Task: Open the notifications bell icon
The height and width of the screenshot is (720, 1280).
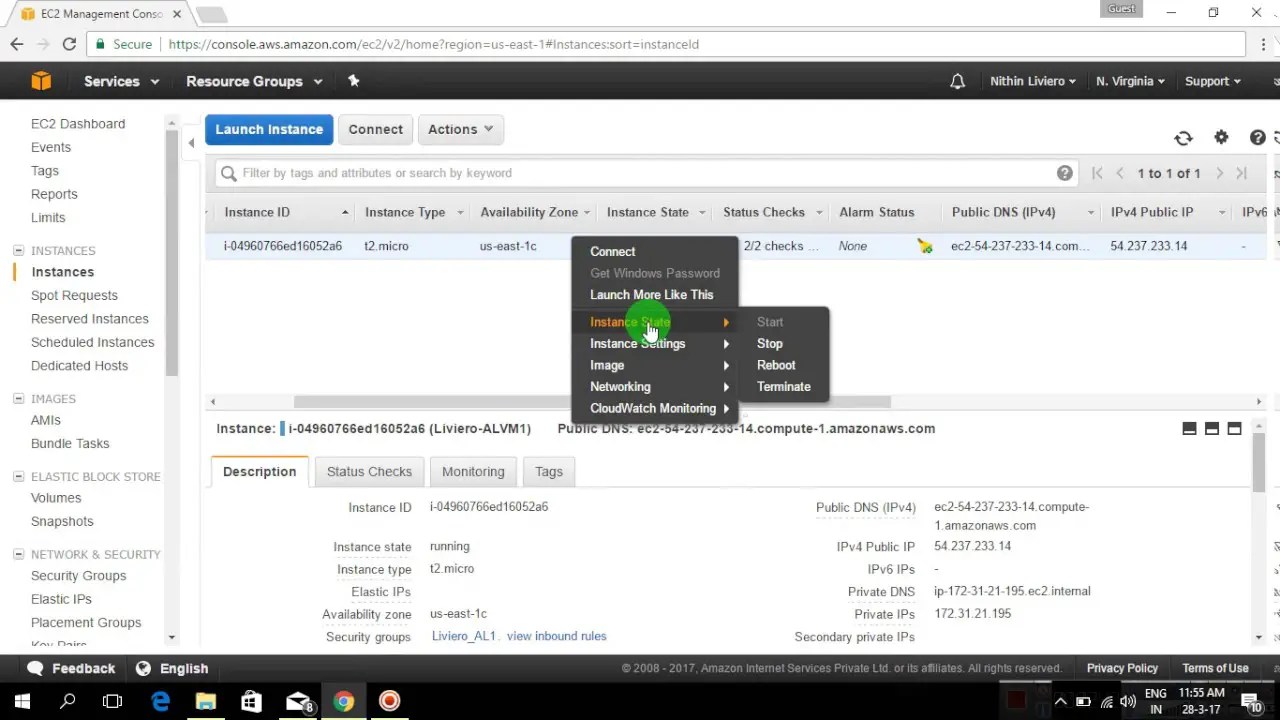Action: coord(957,81)
